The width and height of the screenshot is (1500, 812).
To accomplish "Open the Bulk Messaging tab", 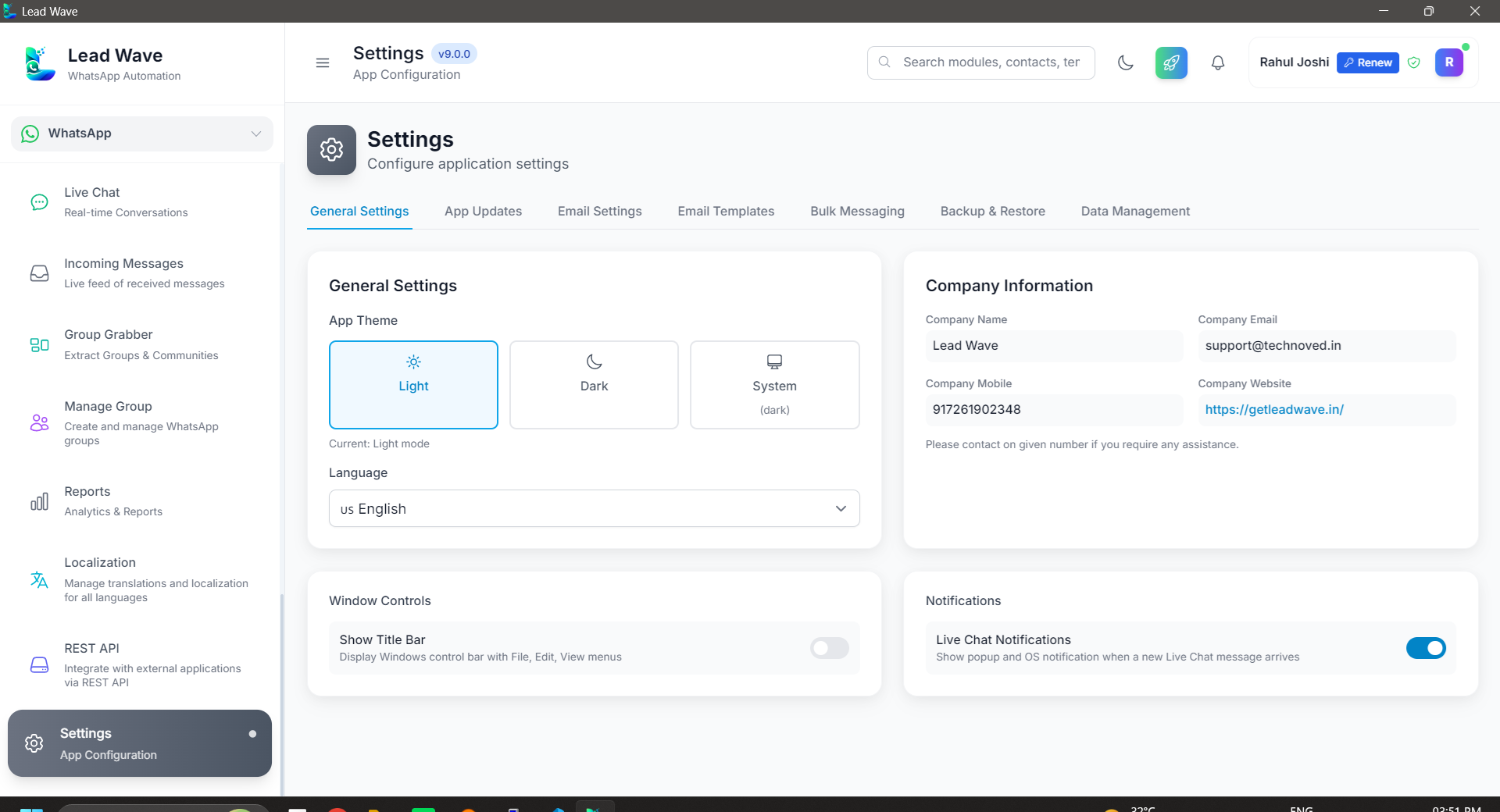I will pos(857,211).
